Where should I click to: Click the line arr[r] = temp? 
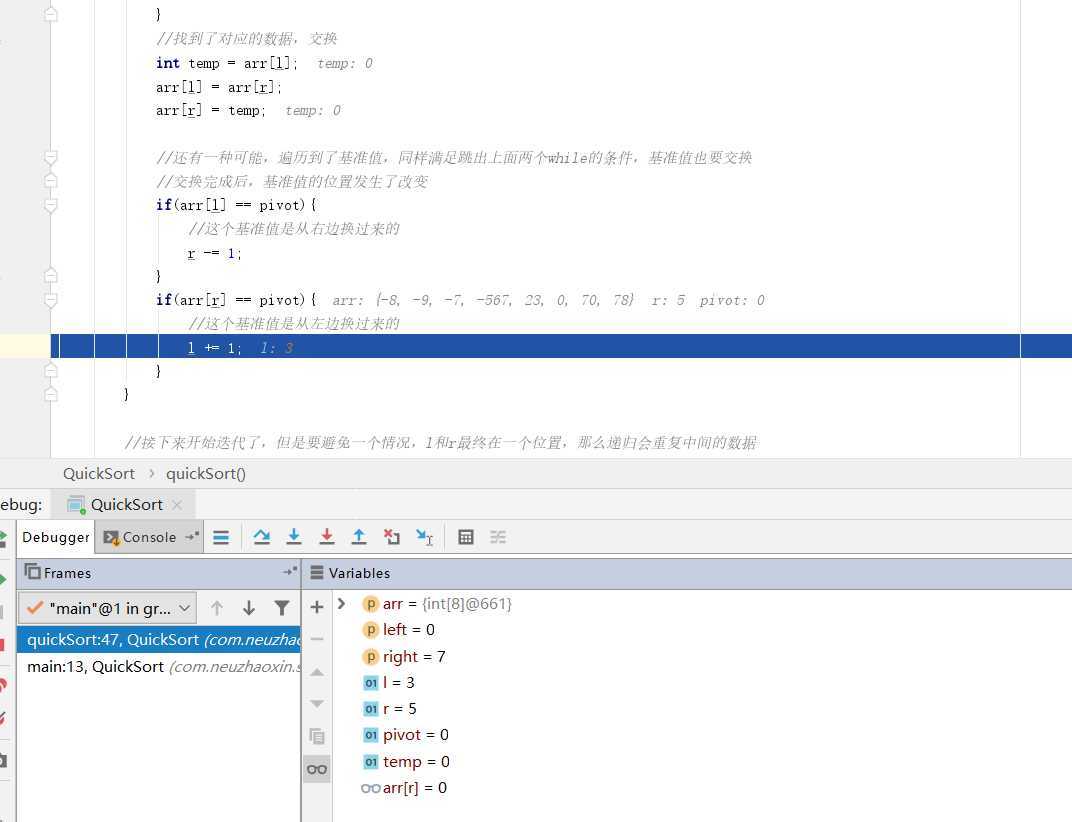coord(211,110)
